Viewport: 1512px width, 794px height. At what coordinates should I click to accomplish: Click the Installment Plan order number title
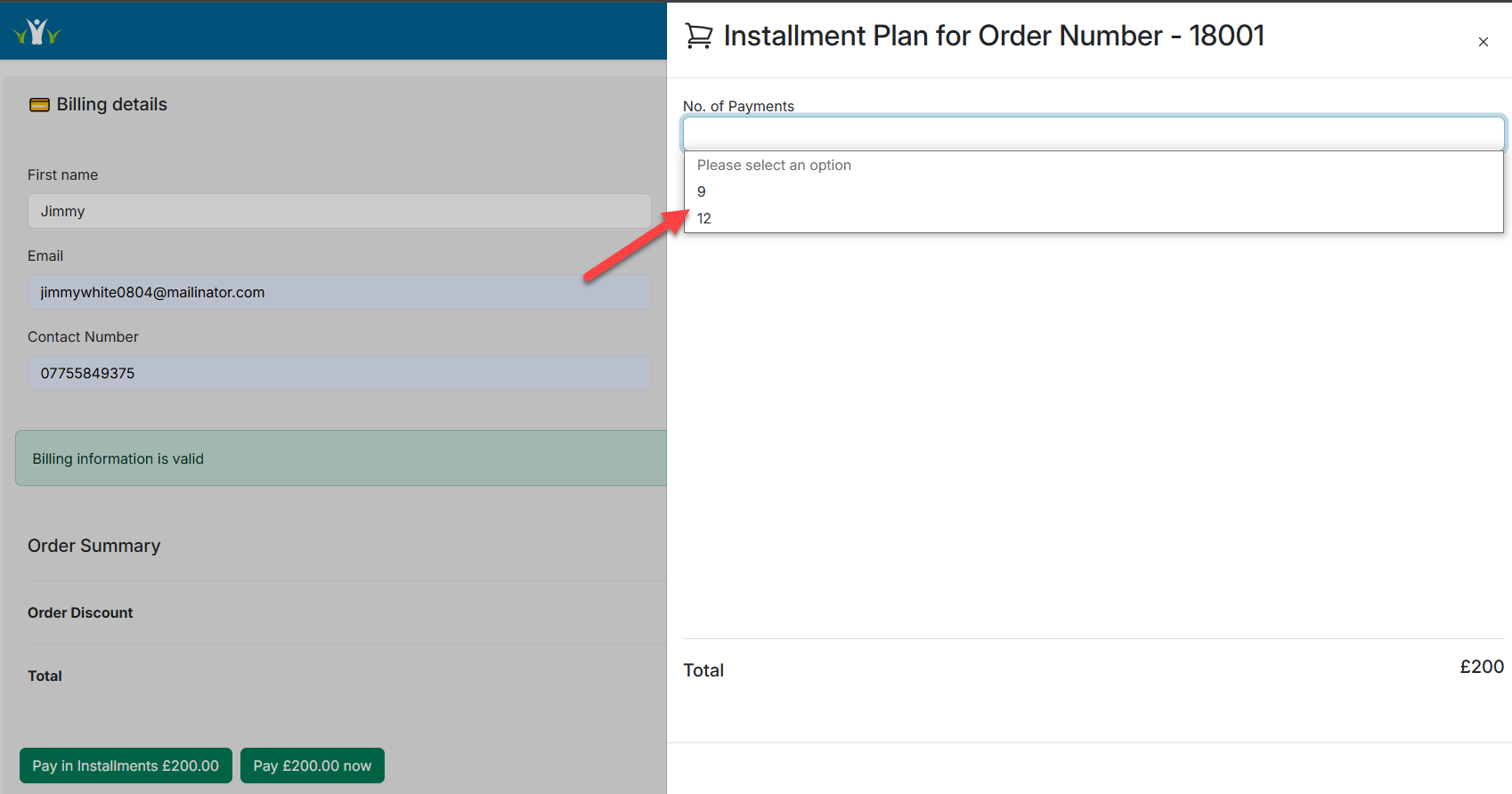click(993, 36)
